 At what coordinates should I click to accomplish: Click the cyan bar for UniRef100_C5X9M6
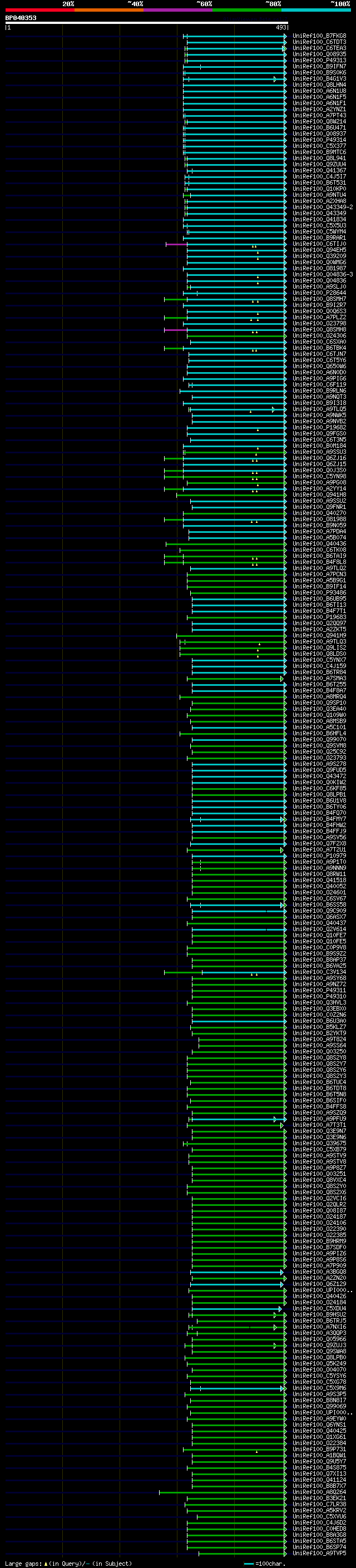tap(238, 1388)
